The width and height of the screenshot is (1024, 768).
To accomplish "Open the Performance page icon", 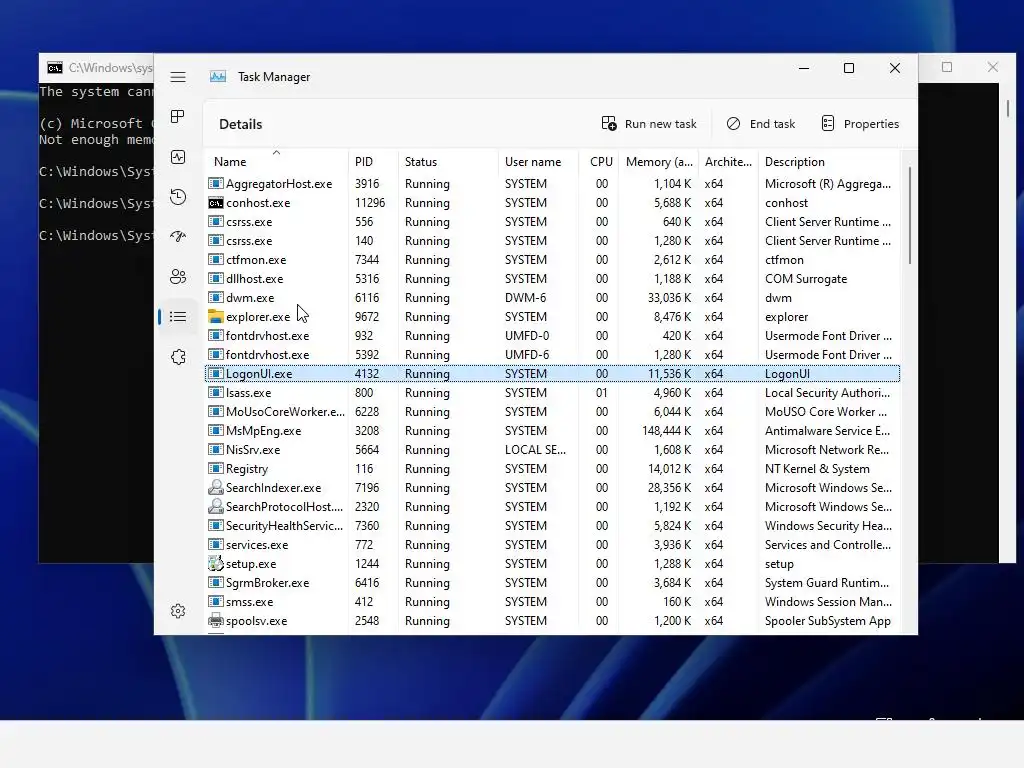I will click(x=178, y=157).
